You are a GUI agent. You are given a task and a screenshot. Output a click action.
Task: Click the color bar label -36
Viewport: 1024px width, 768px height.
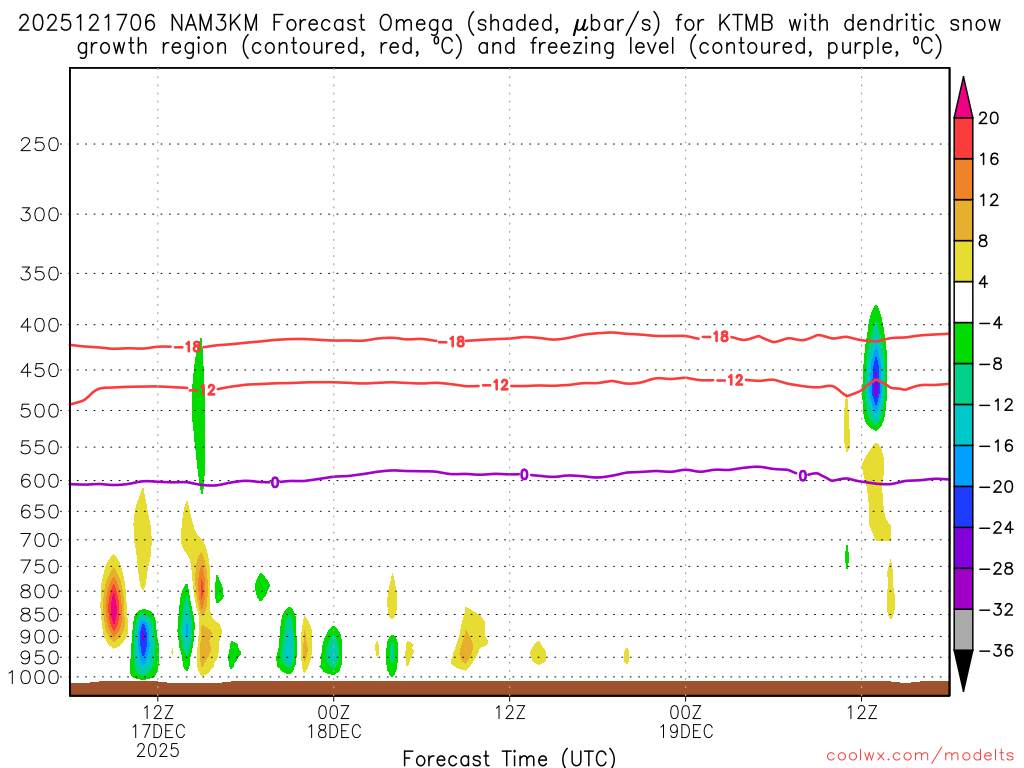pyautogui.click(x=996, y=650)
